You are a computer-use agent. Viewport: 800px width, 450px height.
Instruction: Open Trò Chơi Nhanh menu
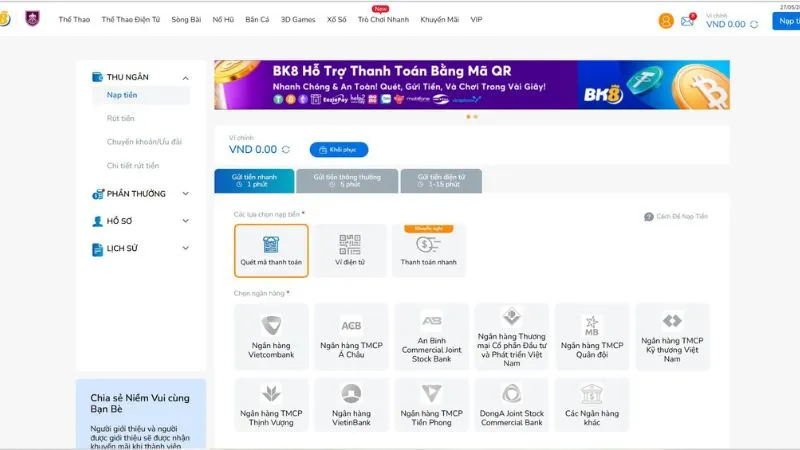point(383,19)
